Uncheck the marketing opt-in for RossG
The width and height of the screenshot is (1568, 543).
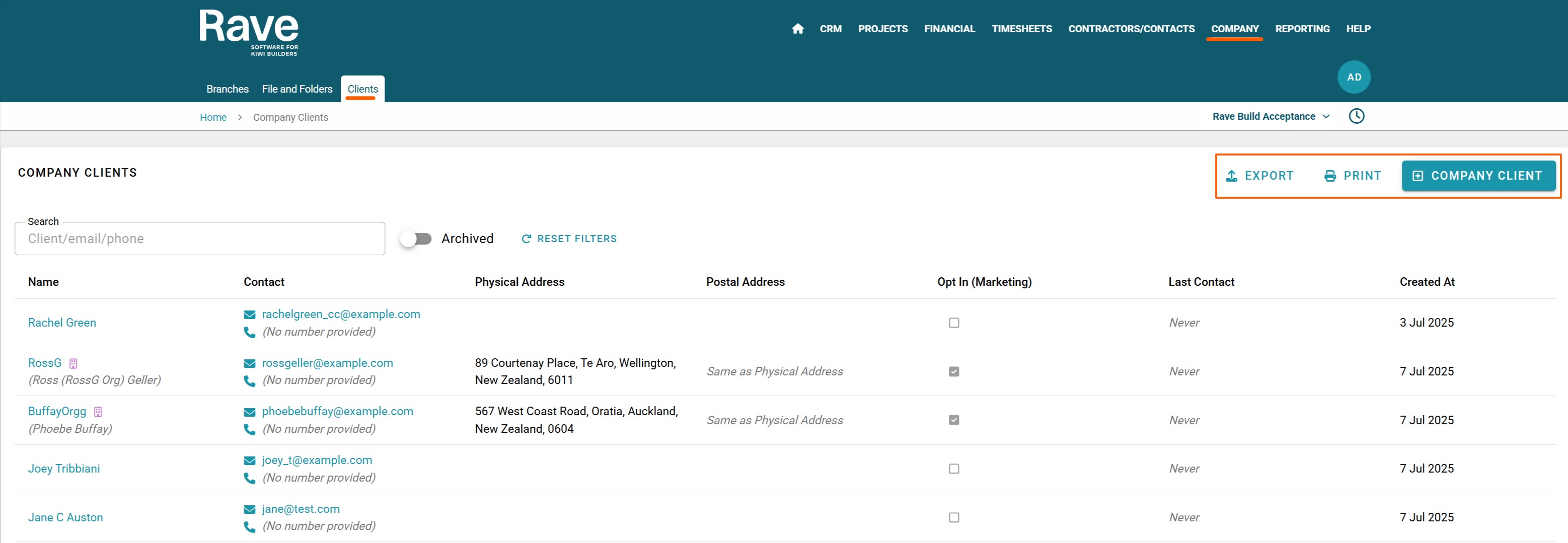pos(954,371)
